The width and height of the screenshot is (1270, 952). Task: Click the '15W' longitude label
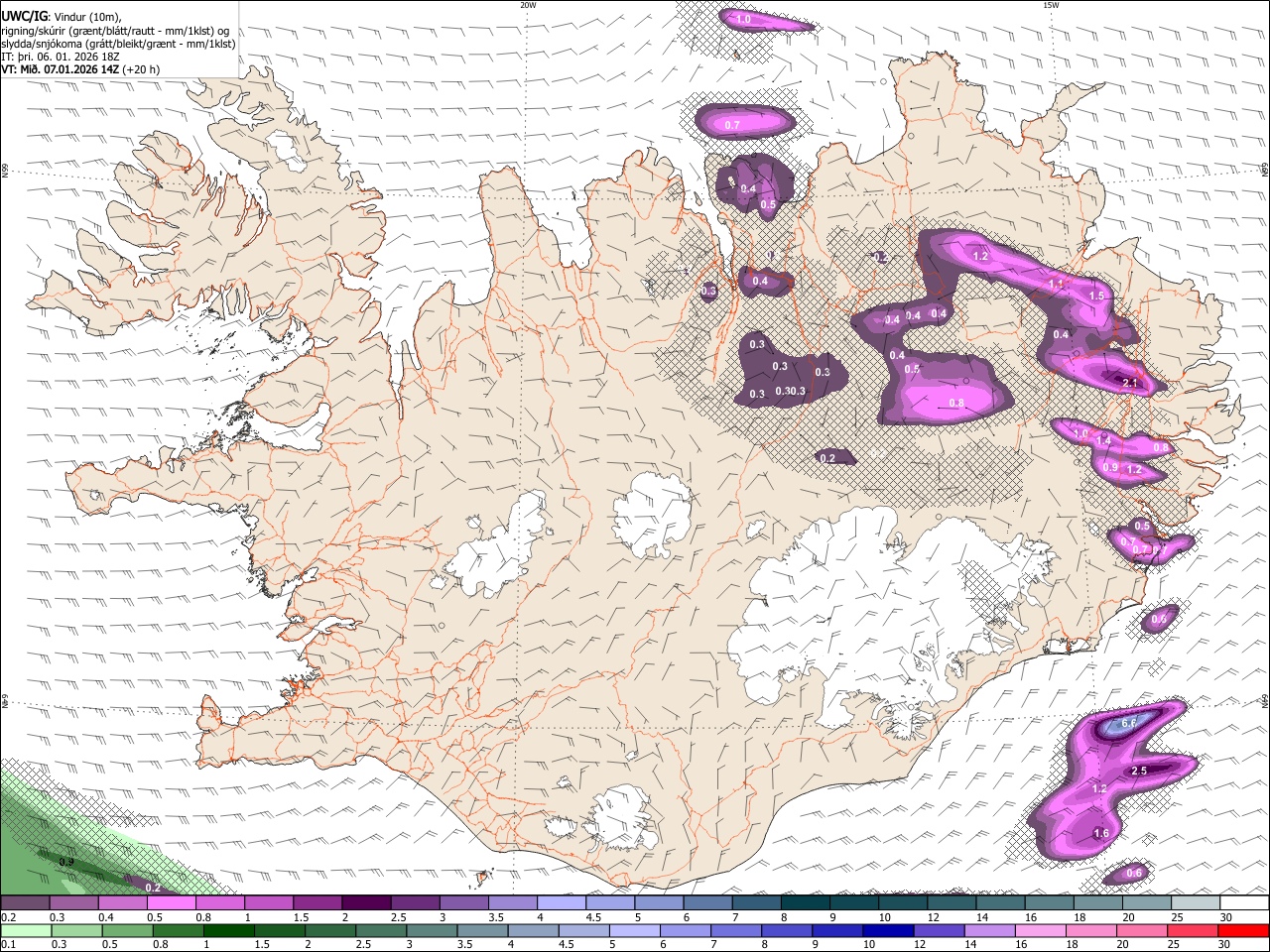(1050, 5)
